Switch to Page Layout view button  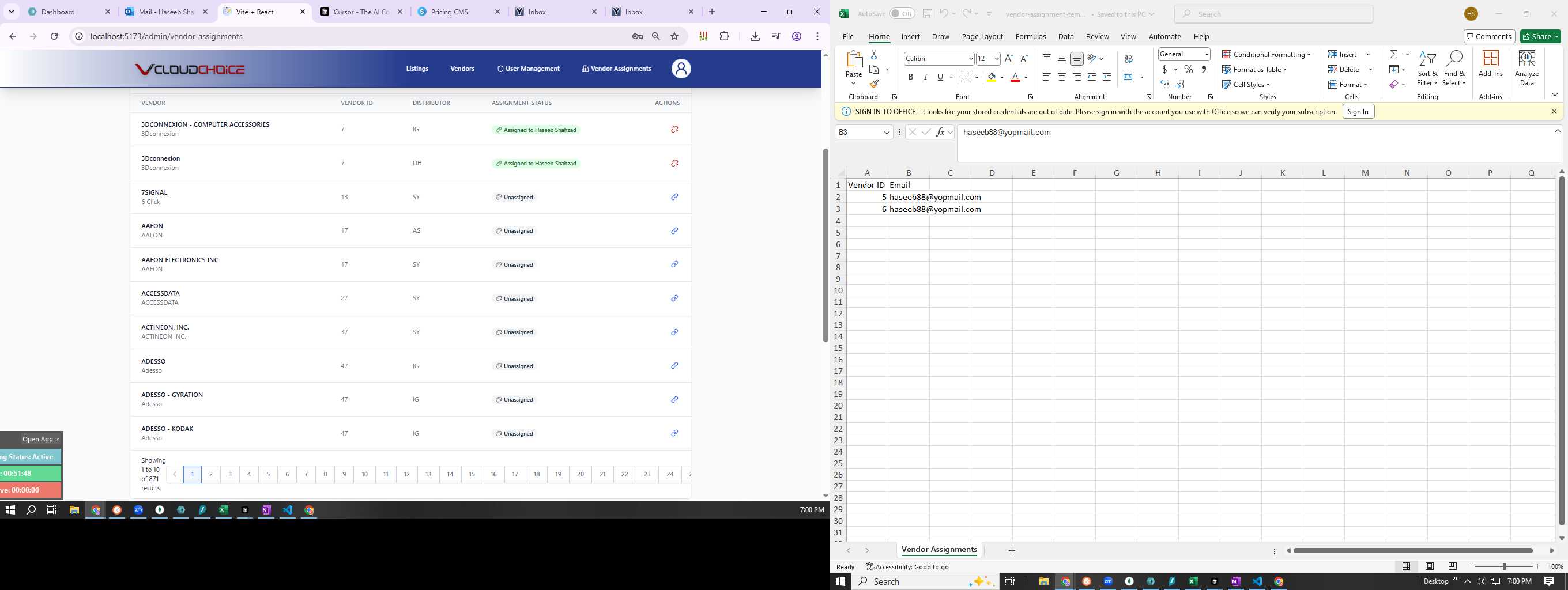pos(1429,566)
